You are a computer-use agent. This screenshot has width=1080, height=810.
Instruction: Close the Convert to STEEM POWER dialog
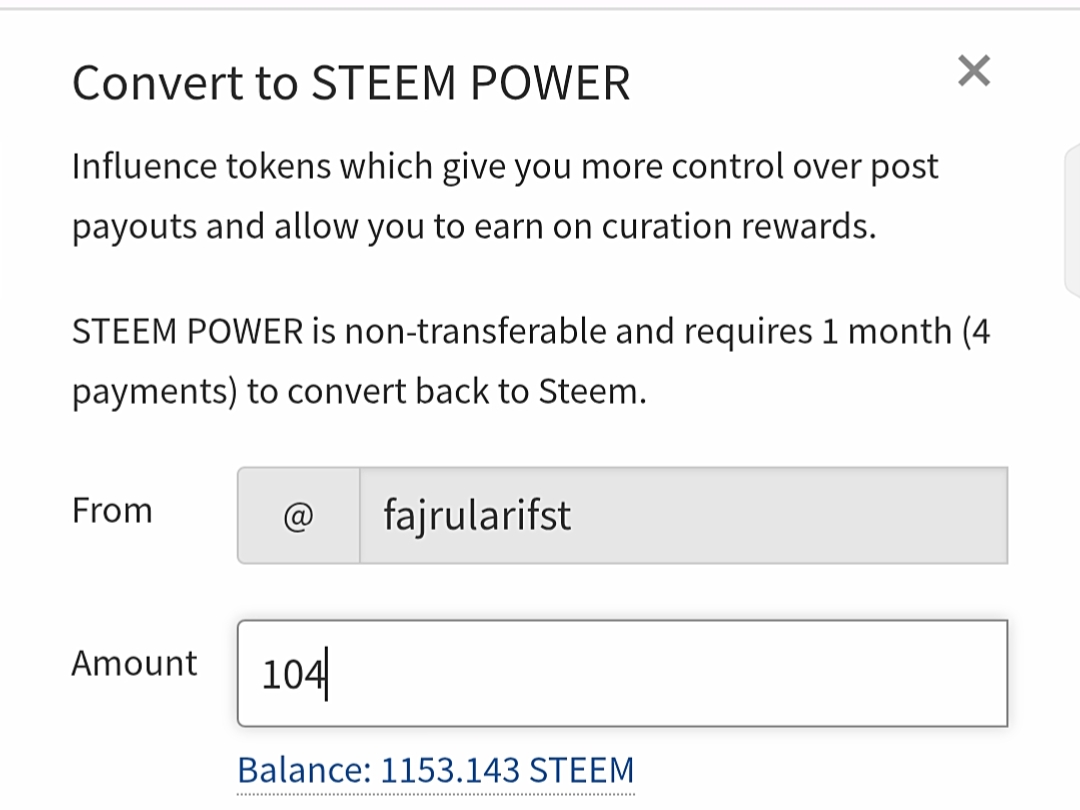point(974,71)
